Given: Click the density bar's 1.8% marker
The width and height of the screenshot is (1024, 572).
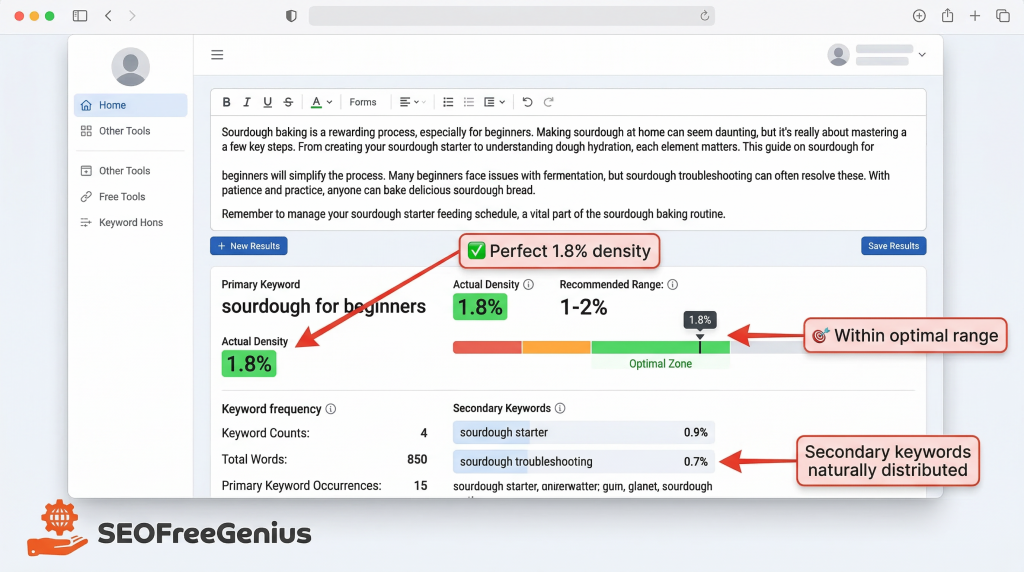Looking at the screenshot, I should pyautogui.click(x=699, y=320).
